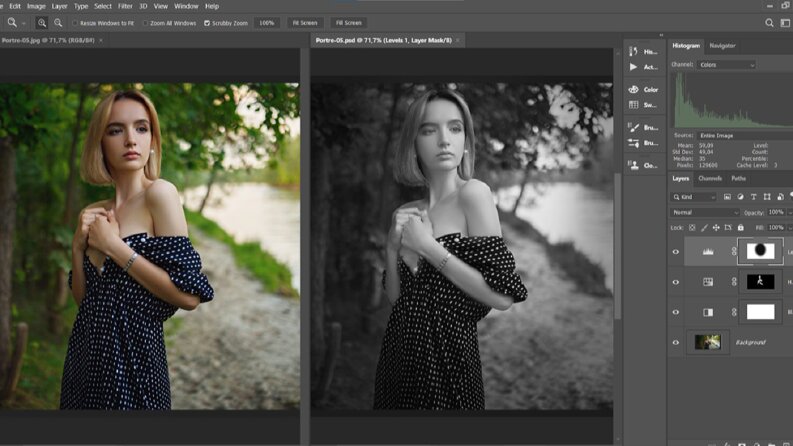Select the Background layer thumbnail
793x446 pixels.
pos(708,342)
